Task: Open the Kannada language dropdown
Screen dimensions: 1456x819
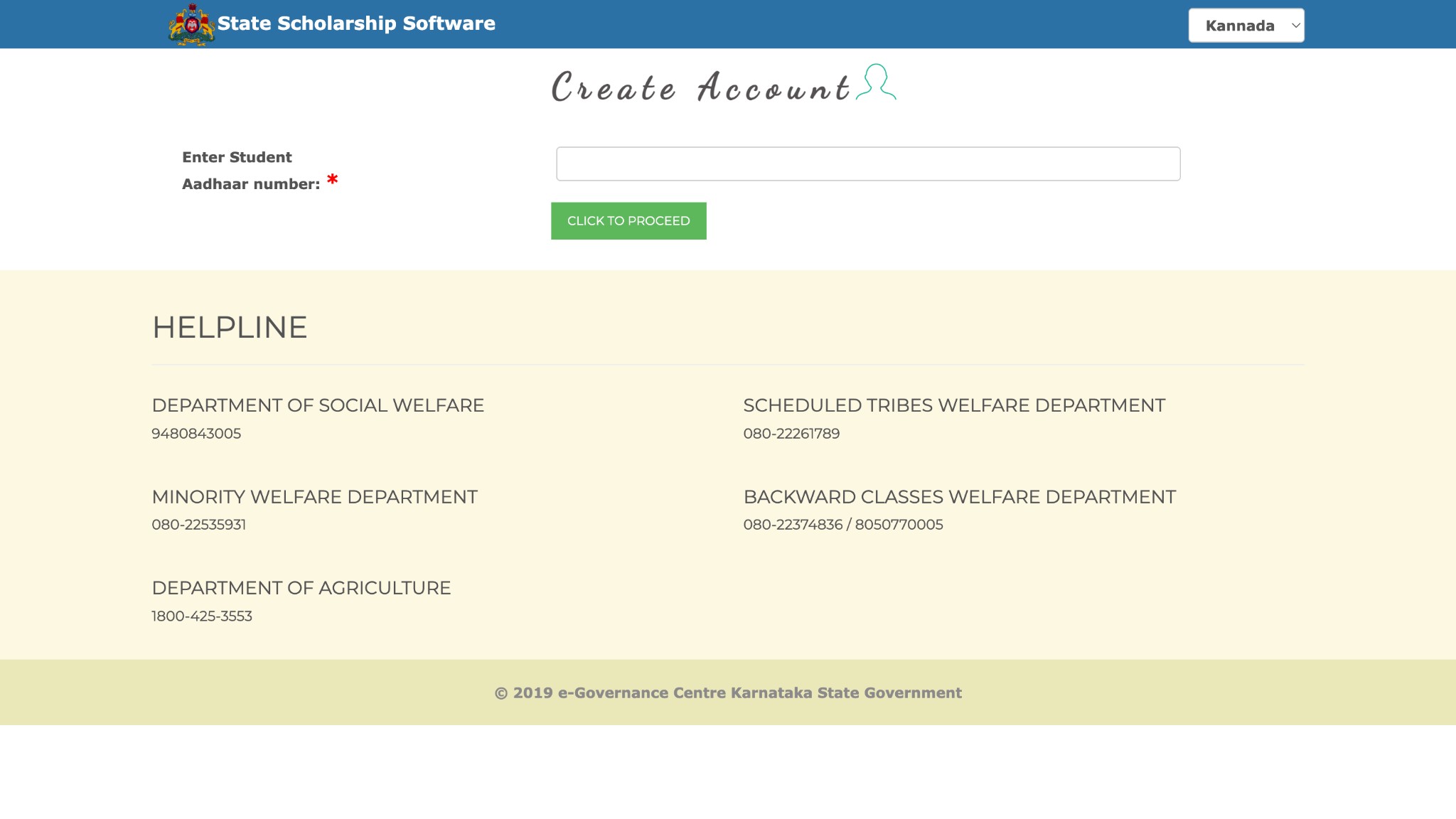Action: (x=1240, y=26)
